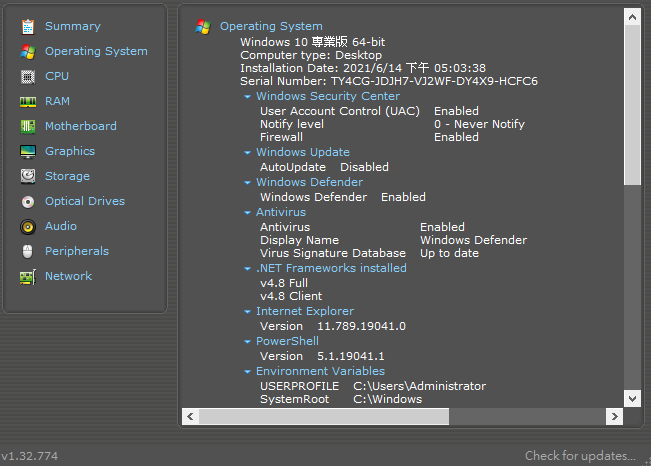Viewport: 651px width, 466px height.
Task: Click the Operating System heading in main panel
Action: tap(271, 26)
